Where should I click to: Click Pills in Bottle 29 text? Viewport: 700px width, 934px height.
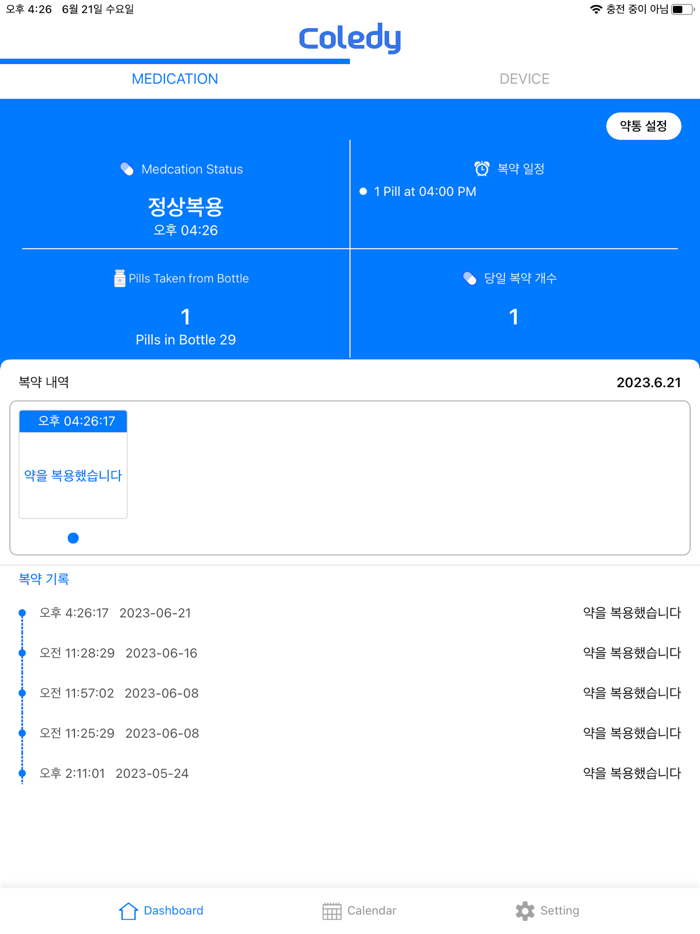pos(185,340)
